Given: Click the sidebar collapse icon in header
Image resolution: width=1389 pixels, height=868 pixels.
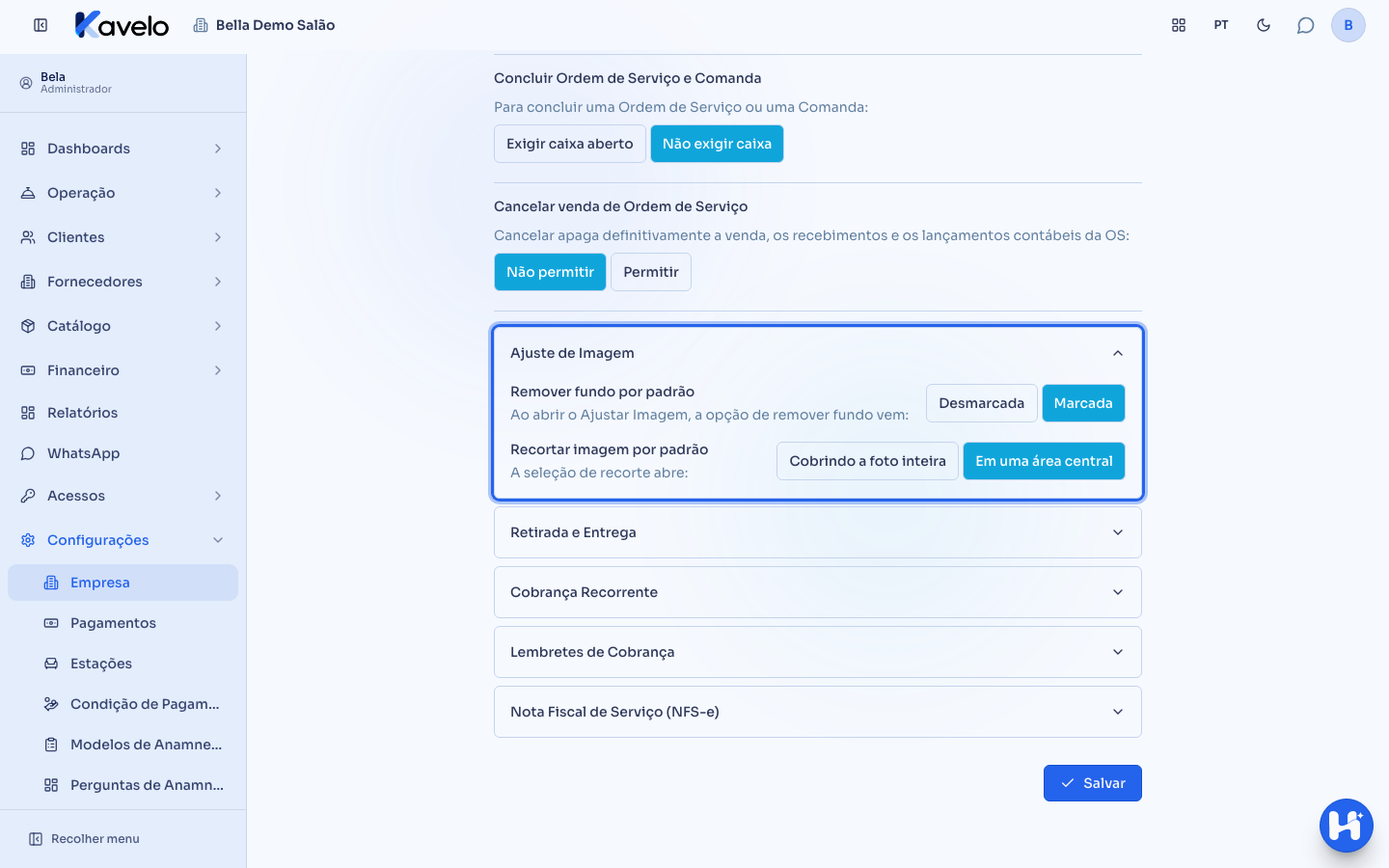Looking at the screenshot, I should click(x=41, y=25).
